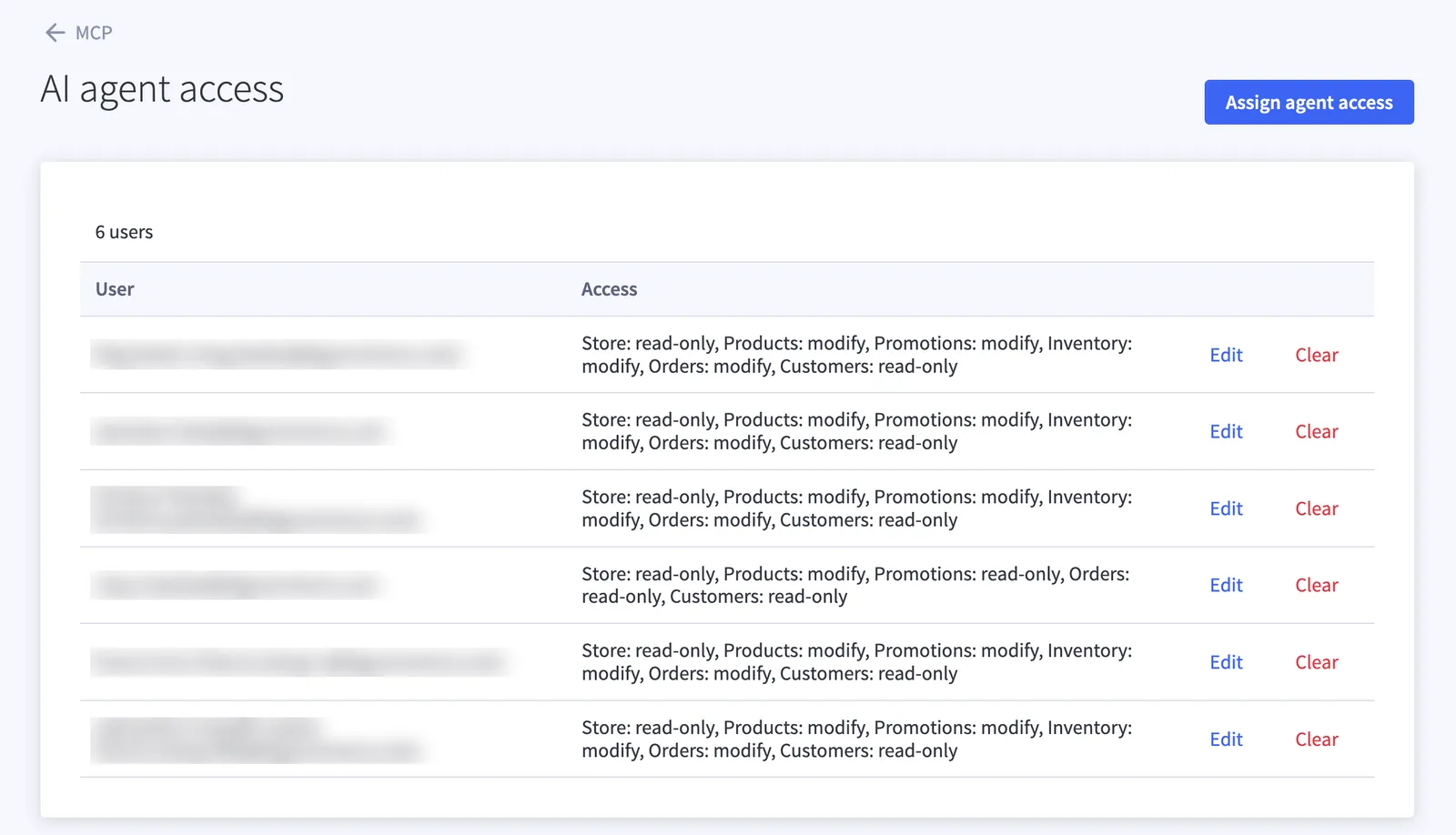The width and height of the screenshot is (1456, 835).
Task: Edit access in the fifth user row
Action: point(1226,662)
